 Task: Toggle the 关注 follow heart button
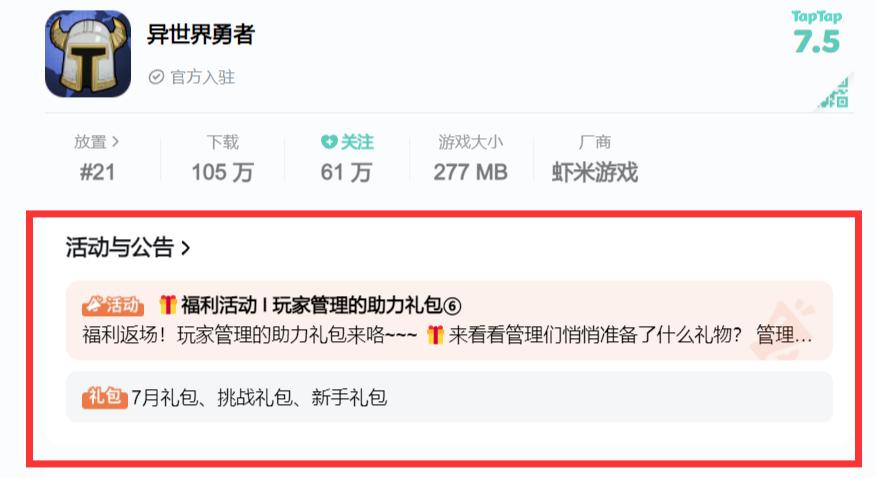[347, 142]
